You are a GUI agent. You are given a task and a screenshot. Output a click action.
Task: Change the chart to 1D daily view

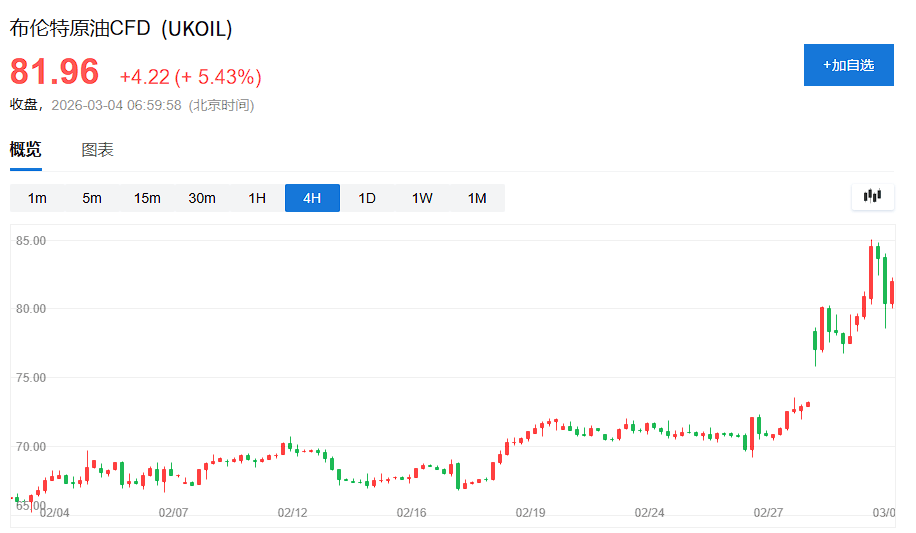[x=367, y=198]
